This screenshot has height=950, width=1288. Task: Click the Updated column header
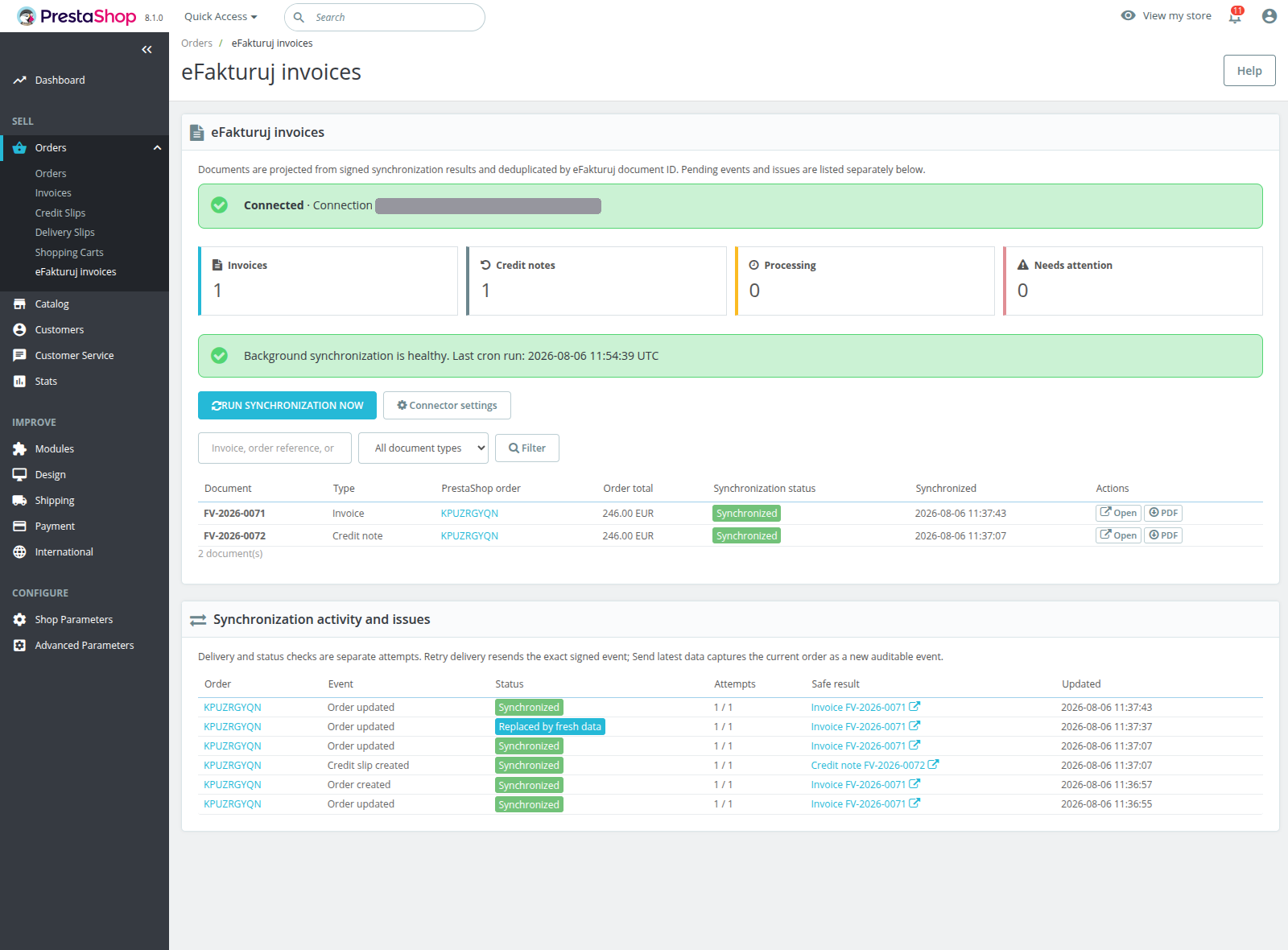[1081, 684]
